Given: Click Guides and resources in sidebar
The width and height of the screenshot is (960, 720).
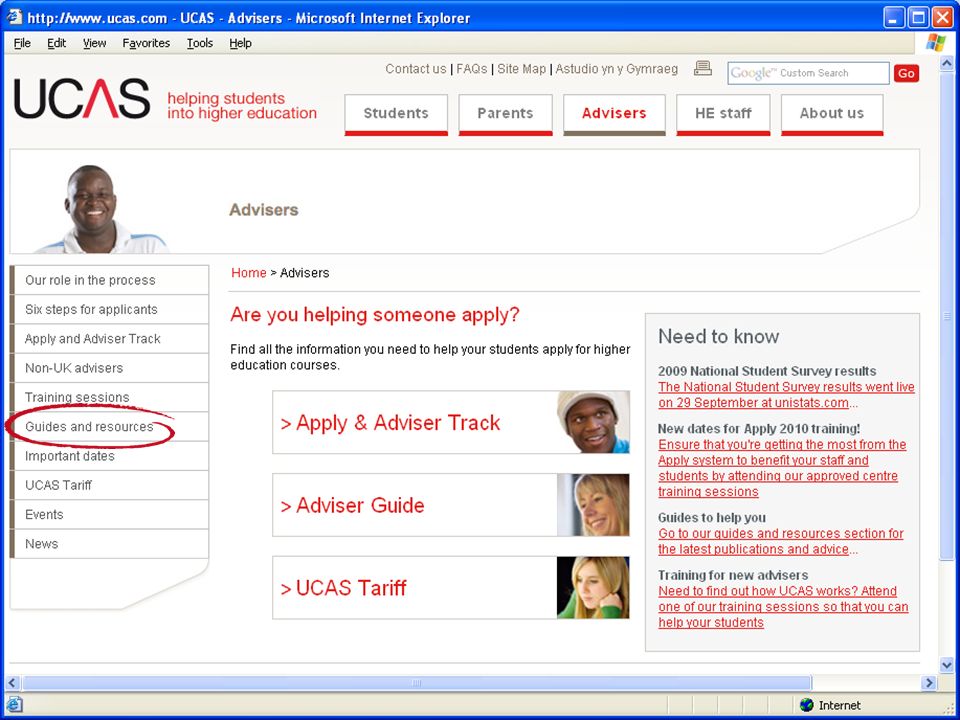Looking at the screenshot, I should coord(110,427).
